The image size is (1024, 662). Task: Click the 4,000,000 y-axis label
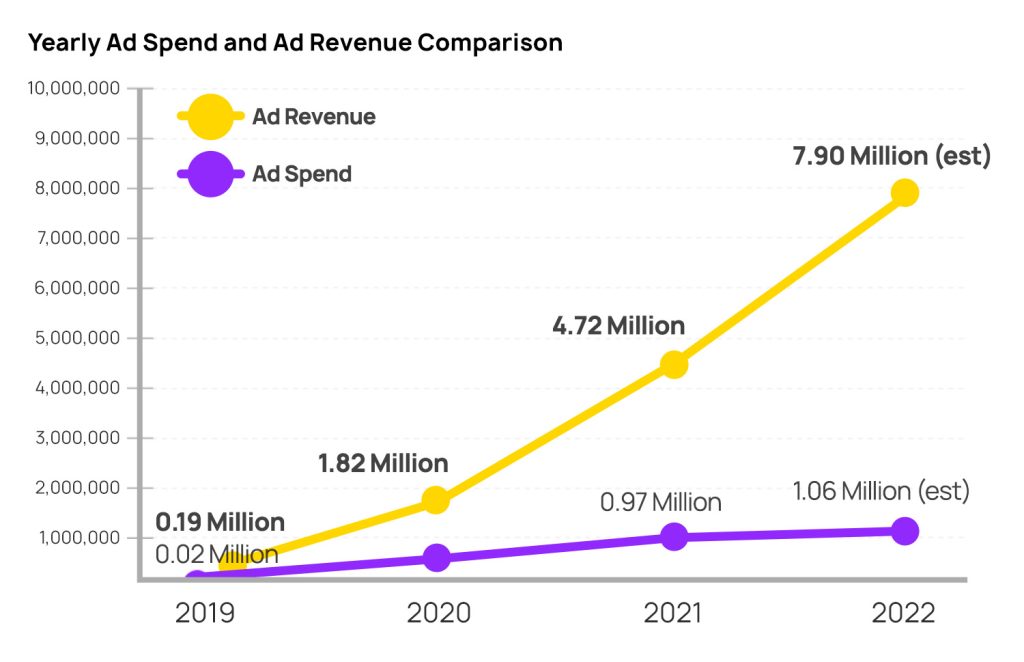[x=78, y=388]
